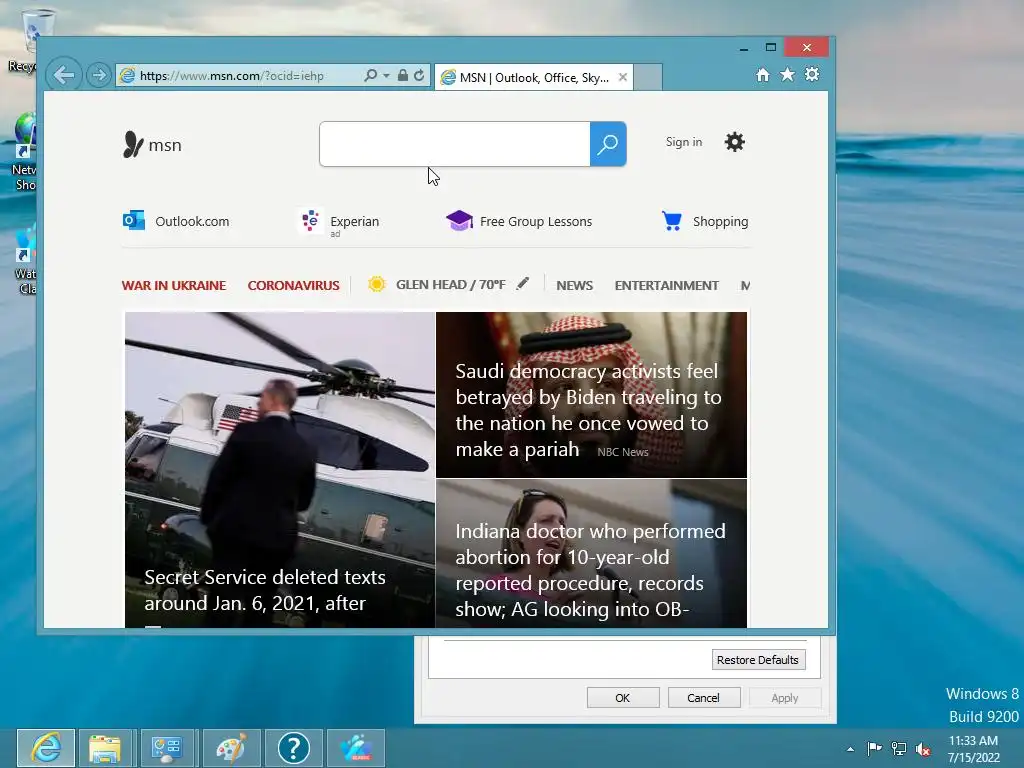1024x768 pixels.
Task: Go back with the browser back arrow
Action: point(64,75)
